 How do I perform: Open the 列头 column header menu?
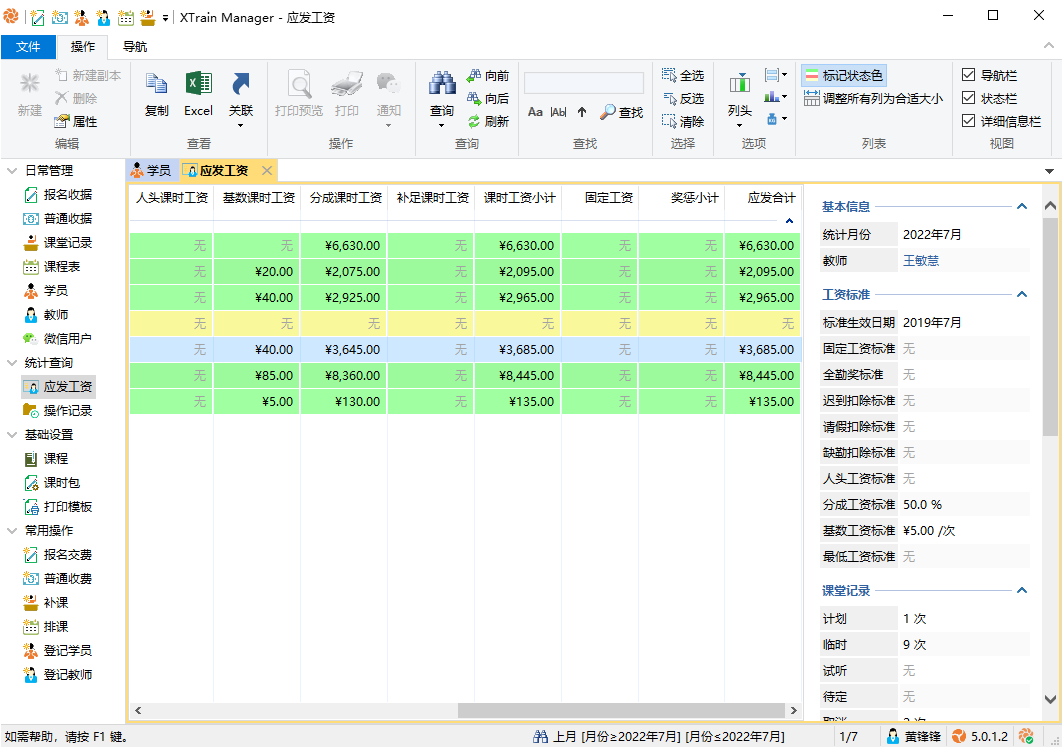[x=740, y=100]
